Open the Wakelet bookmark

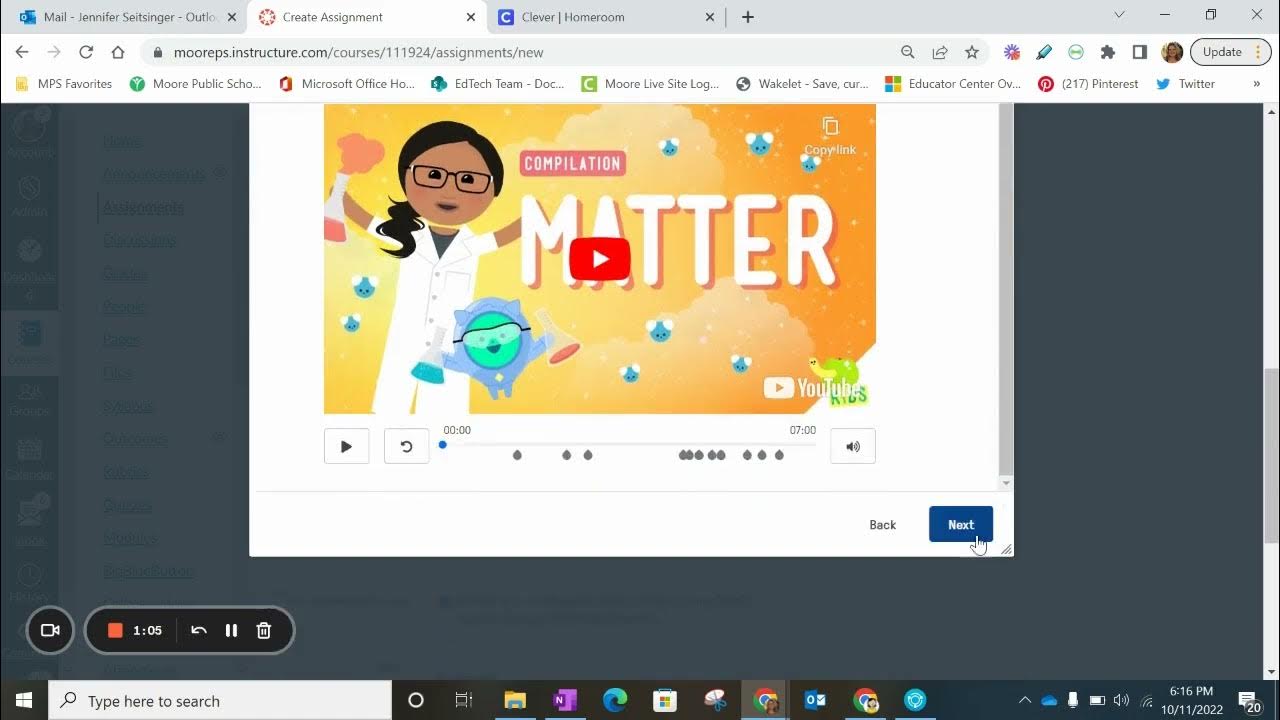pyautogui.click(x=803, y=84)
